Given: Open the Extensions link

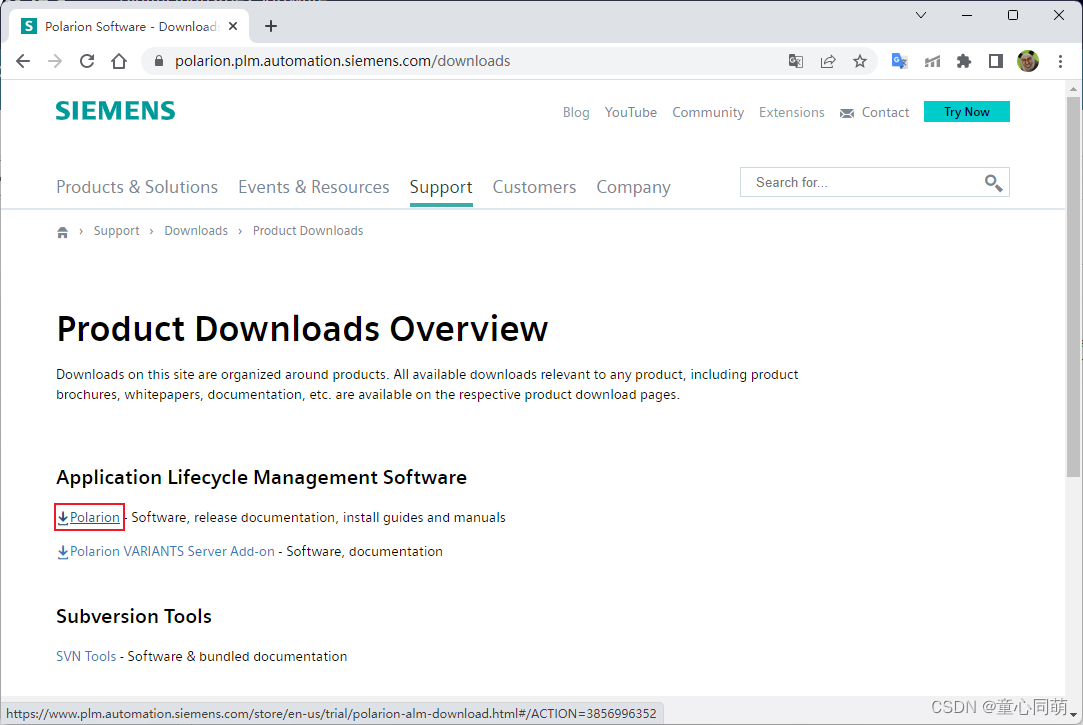Looking at the screenshot, I should coord(792,112).
